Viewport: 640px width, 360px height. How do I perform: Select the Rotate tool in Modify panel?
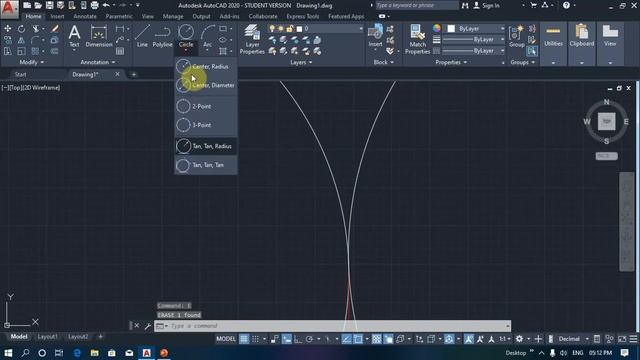21,29
